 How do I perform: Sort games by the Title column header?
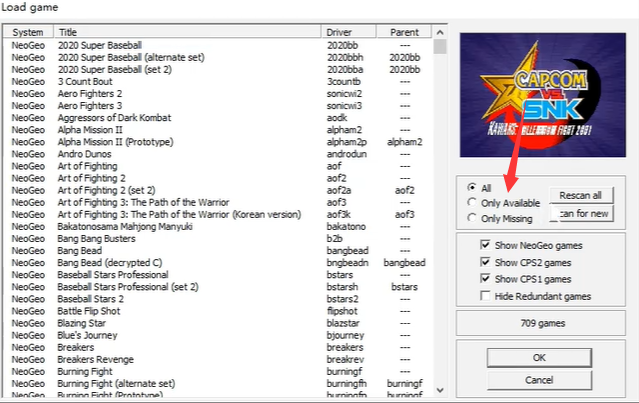coord(188,33)
